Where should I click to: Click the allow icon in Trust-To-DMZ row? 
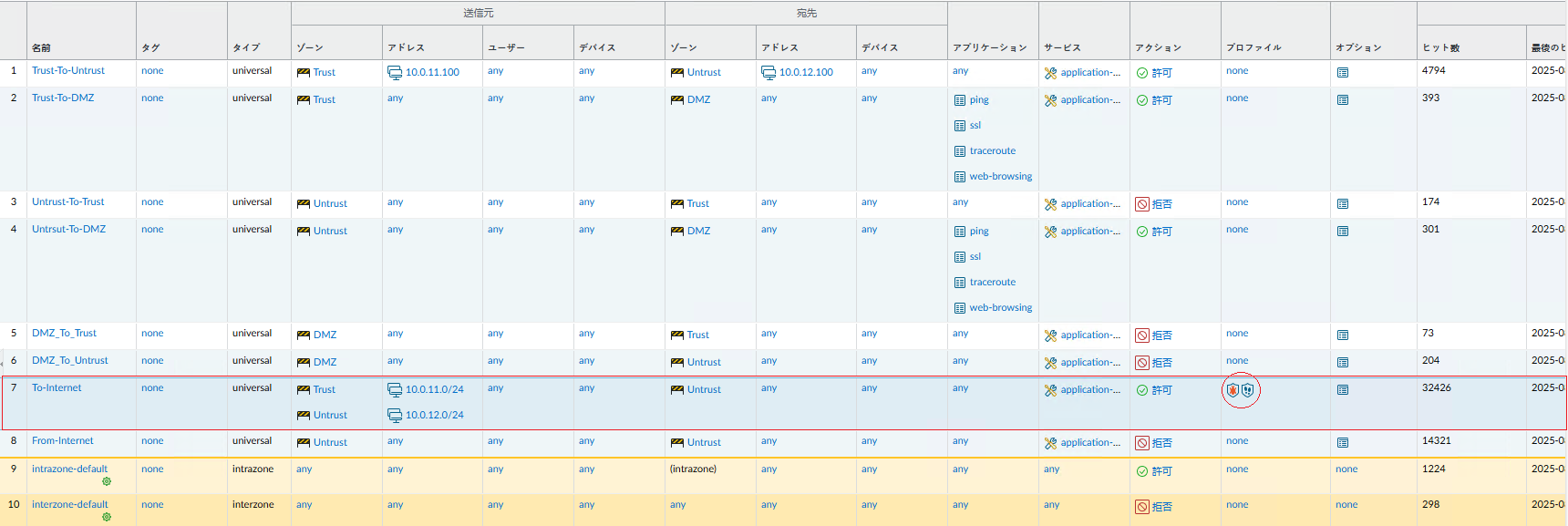coord(1142,100)
